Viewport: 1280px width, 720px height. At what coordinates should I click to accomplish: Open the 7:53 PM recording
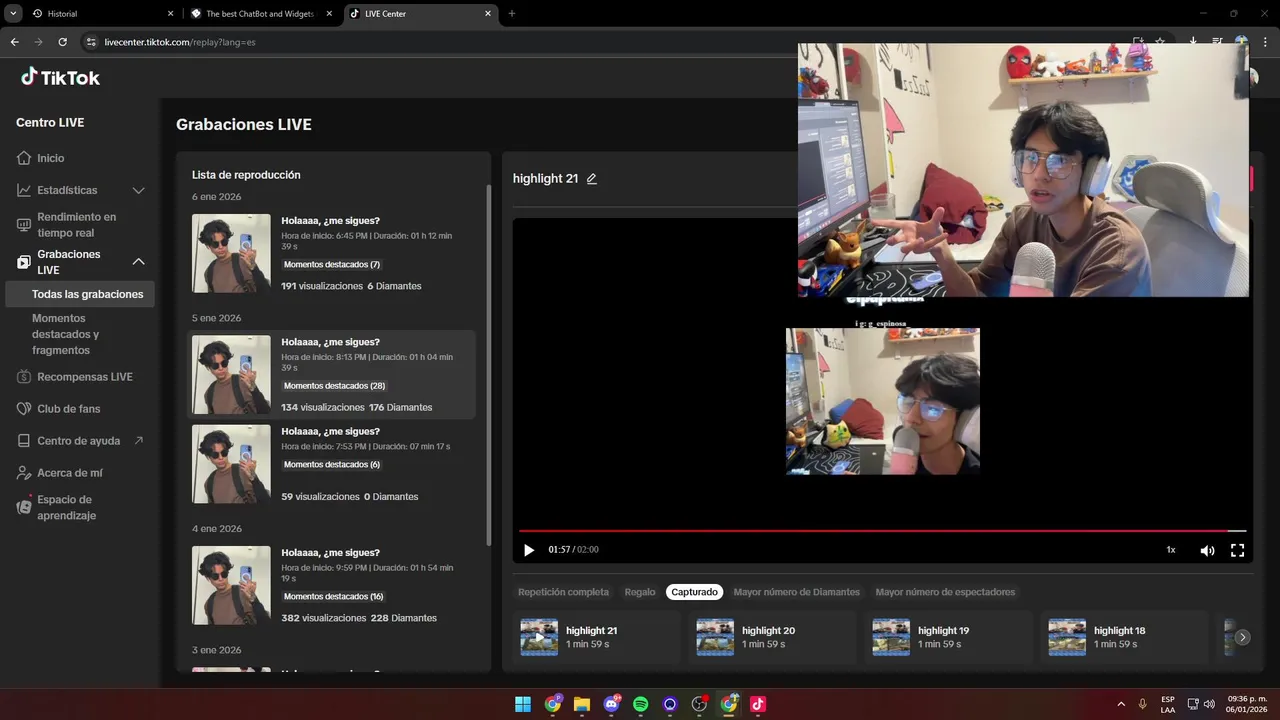pos(331,463)
